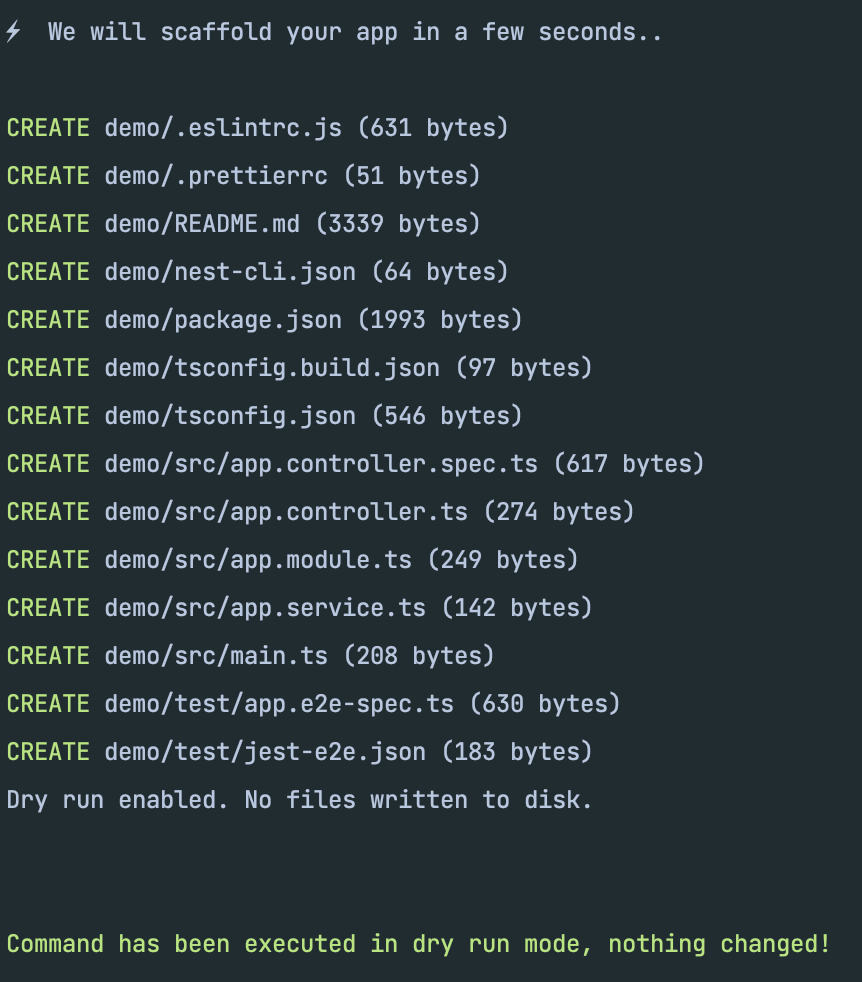Click the demo/.prettierrc path
This screenshot has height=982, width=862.
(216, 176)
